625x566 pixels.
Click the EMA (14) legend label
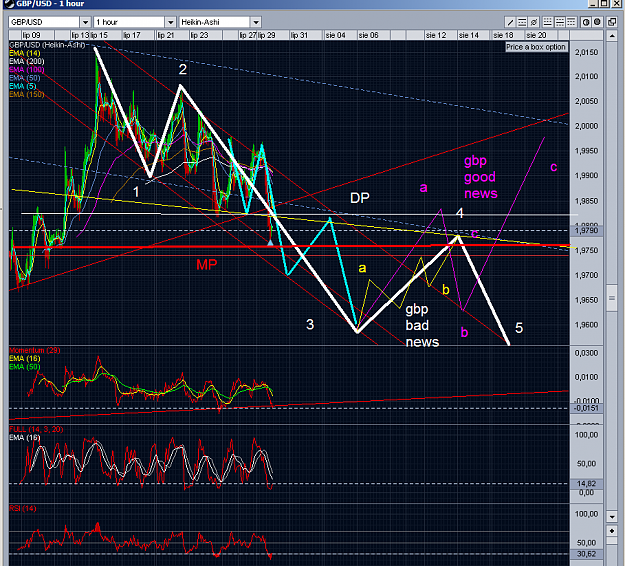pos(25,53)
